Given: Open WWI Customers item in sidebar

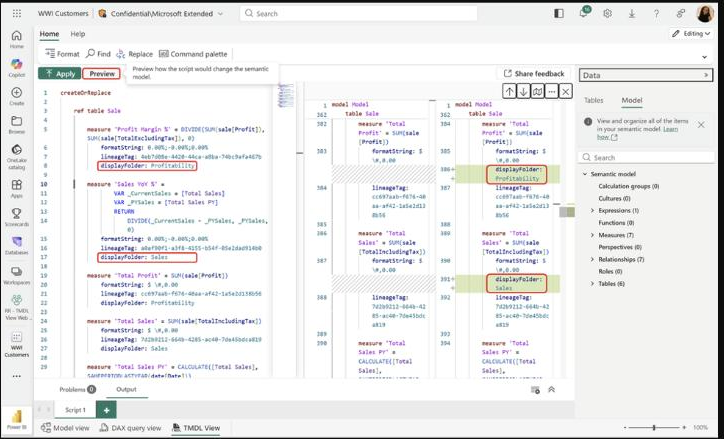Looking at the screenshot, I should pyautogui.click(x=17, y=344).
